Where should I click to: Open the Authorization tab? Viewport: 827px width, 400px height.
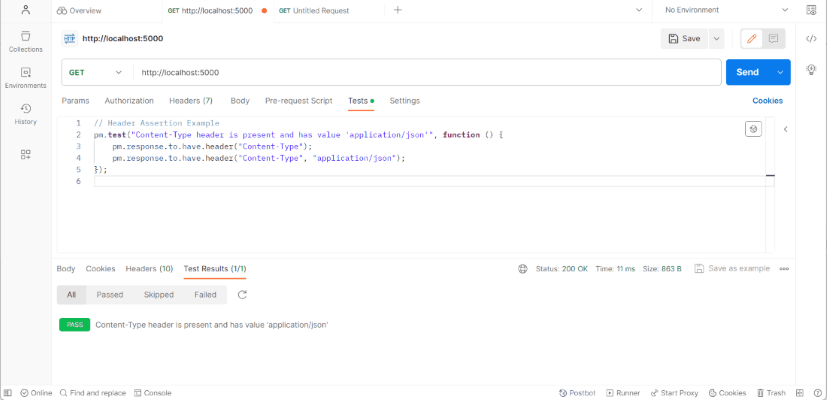click(x=129, y=100)
